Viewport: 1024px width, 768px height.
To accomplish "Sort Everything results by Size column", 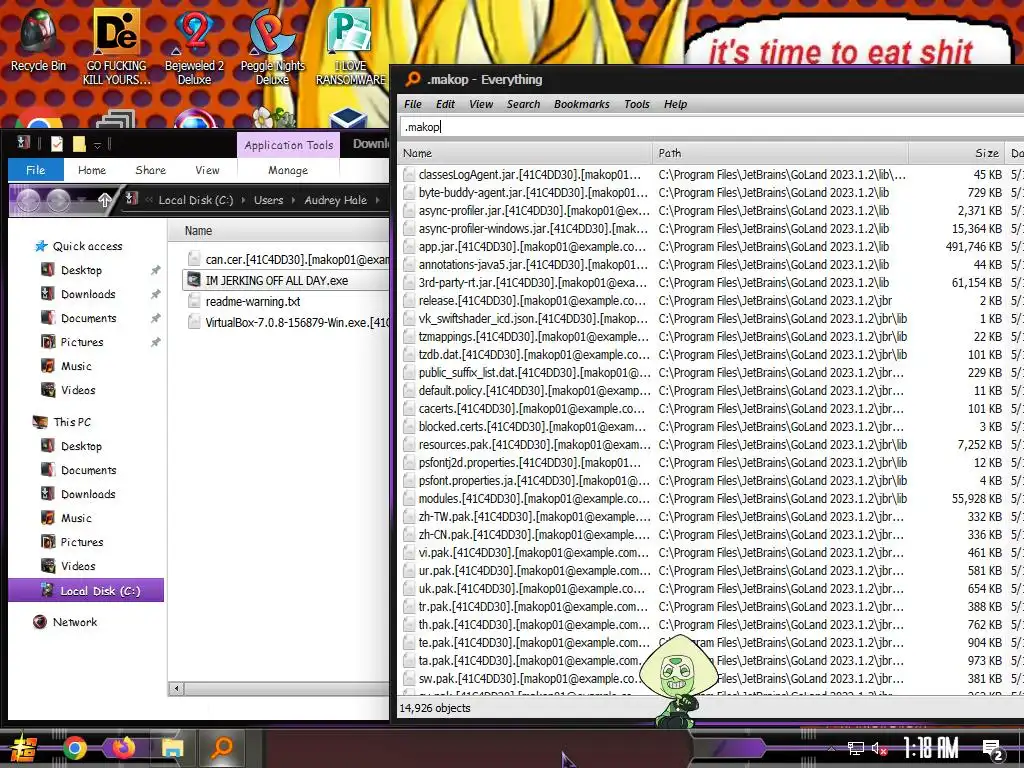I will coord(955,153).
